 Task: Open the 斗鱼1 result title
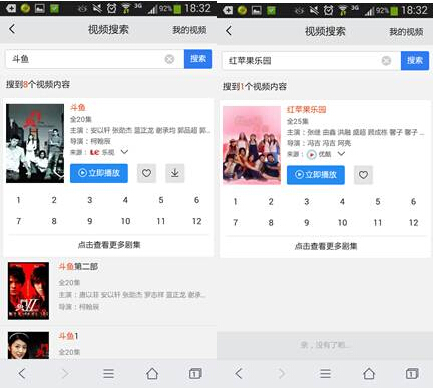68,336
